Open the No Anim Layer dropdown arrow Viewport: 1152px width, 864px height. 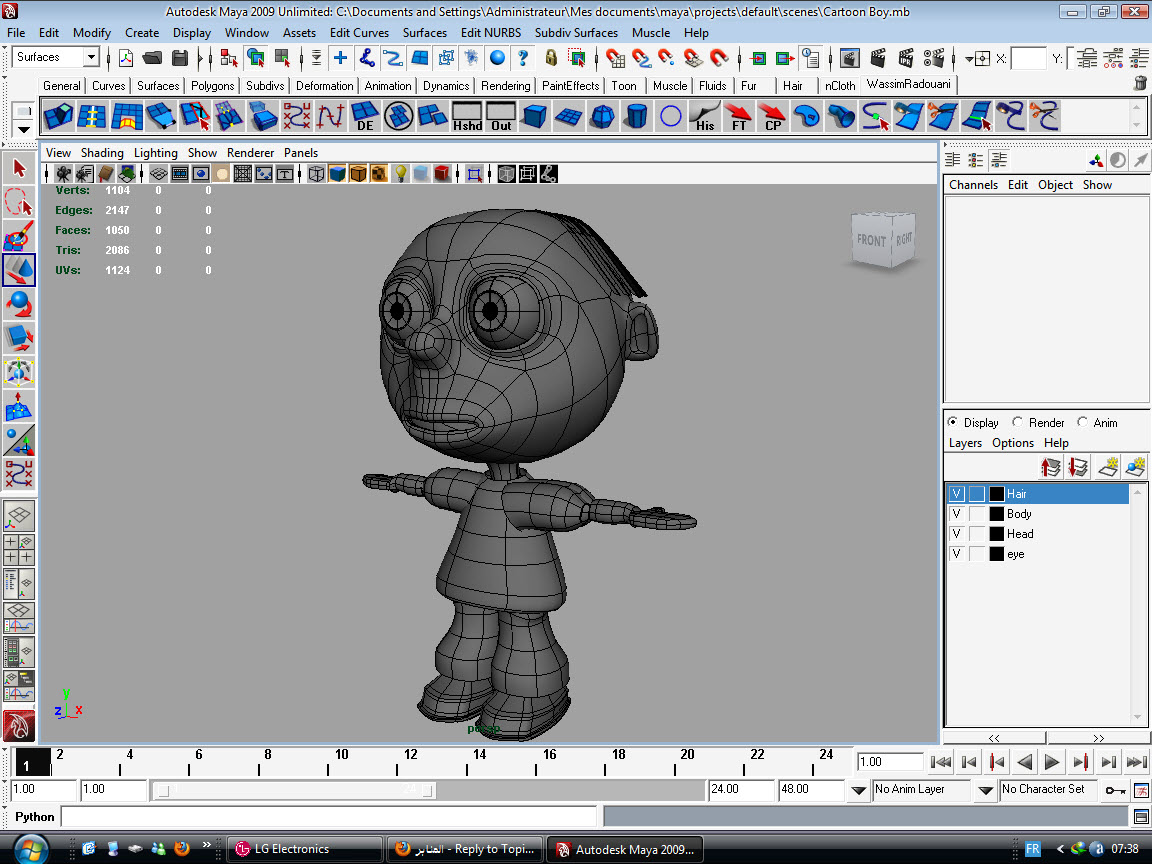(x=858, y=791)
